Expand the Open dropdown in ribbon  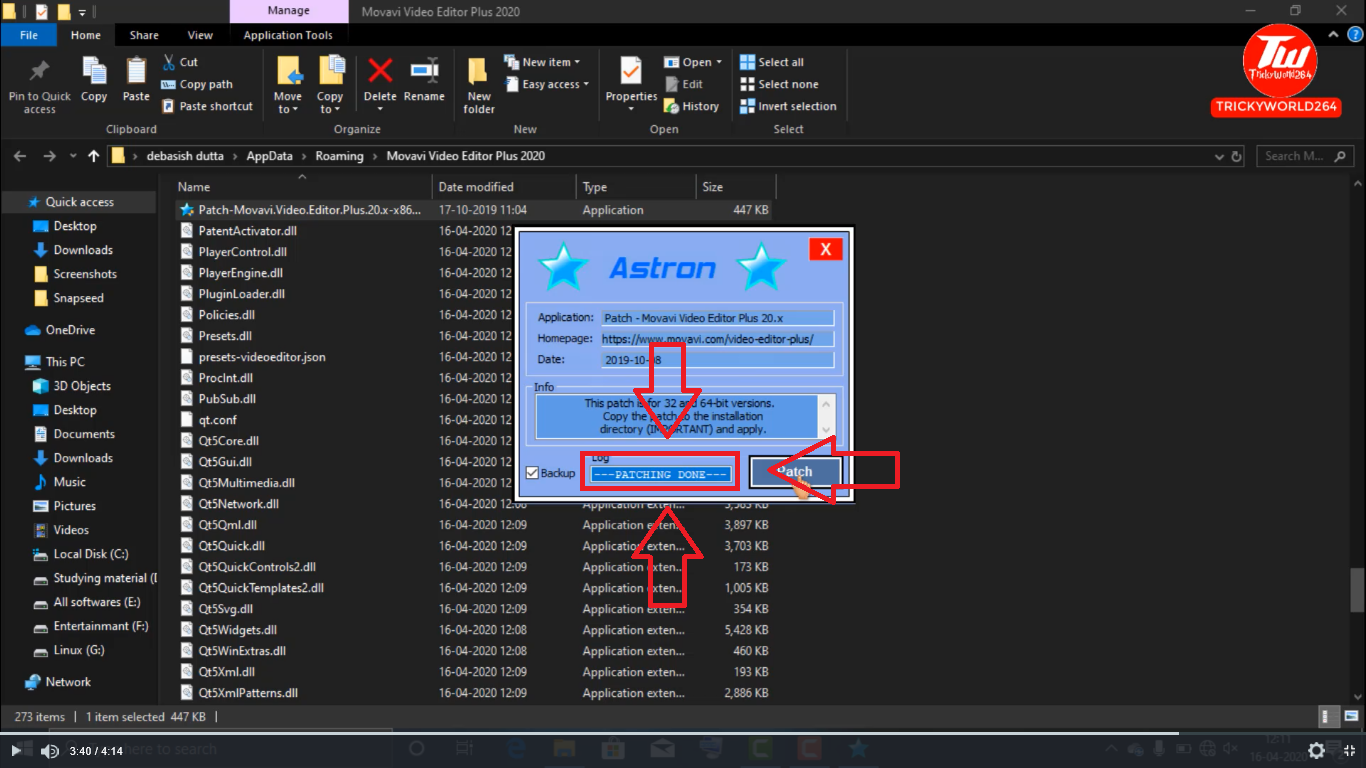pyautogui.click(x=693, y=62)
